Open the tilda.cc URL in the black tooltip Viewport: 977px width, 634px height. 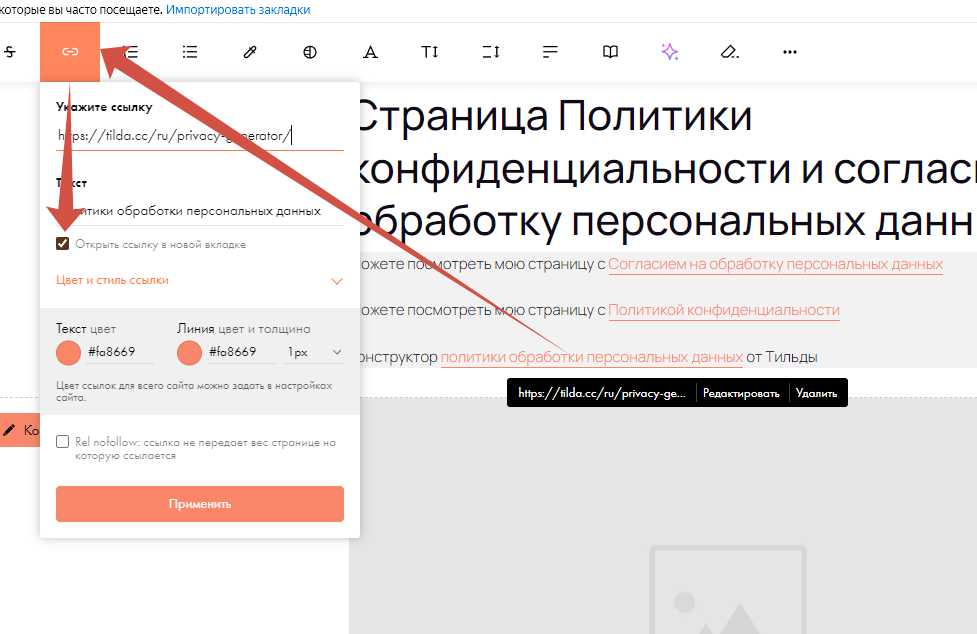tap(602, 393)
